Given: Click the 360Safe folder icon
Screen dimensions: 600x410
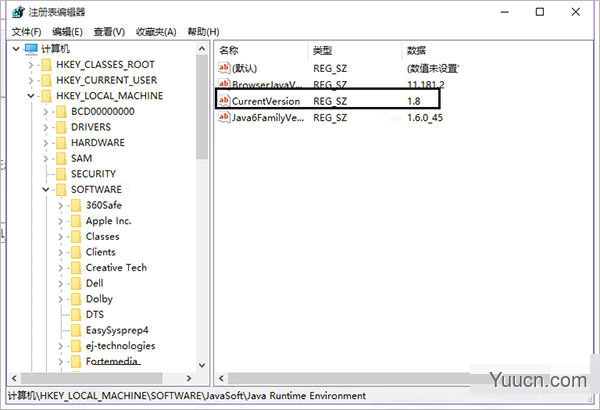Looking at the screenshot, I should 76,206.
